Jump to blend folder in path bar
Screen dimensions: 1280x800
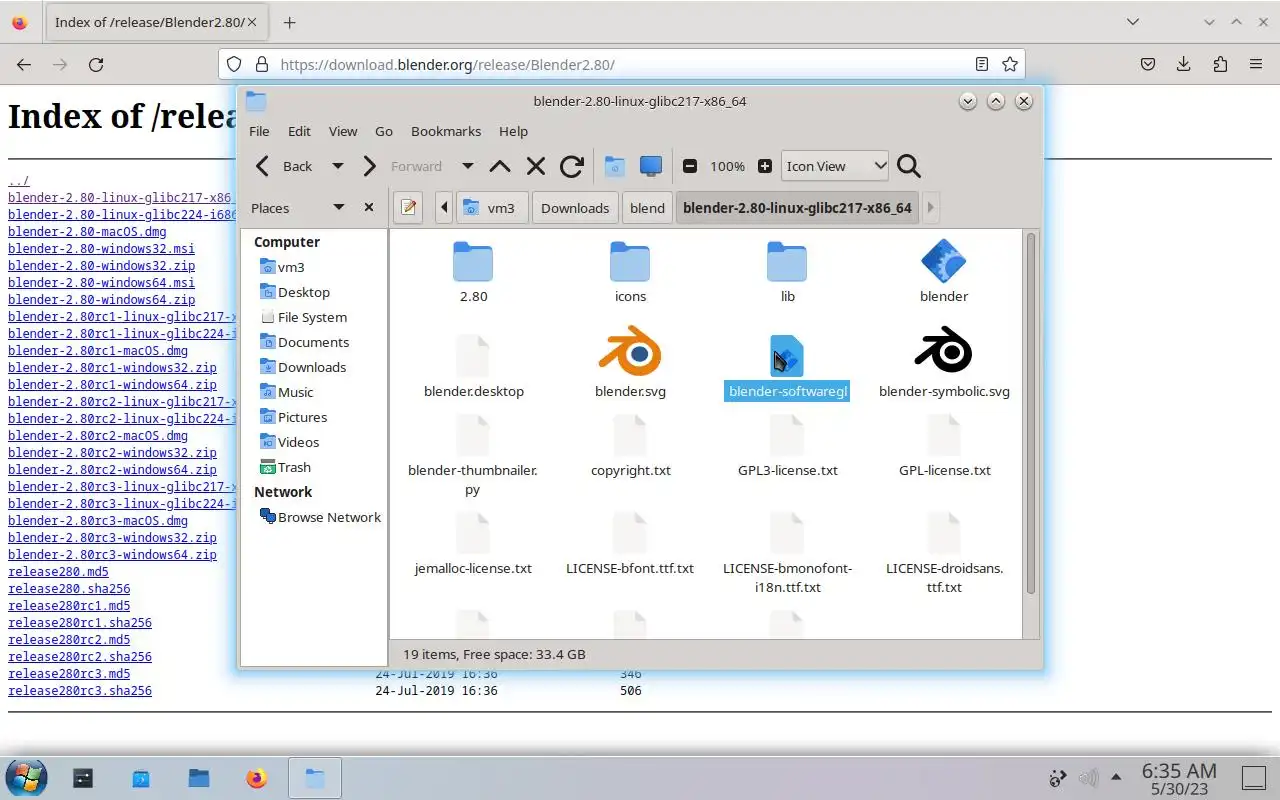point(647,208)
